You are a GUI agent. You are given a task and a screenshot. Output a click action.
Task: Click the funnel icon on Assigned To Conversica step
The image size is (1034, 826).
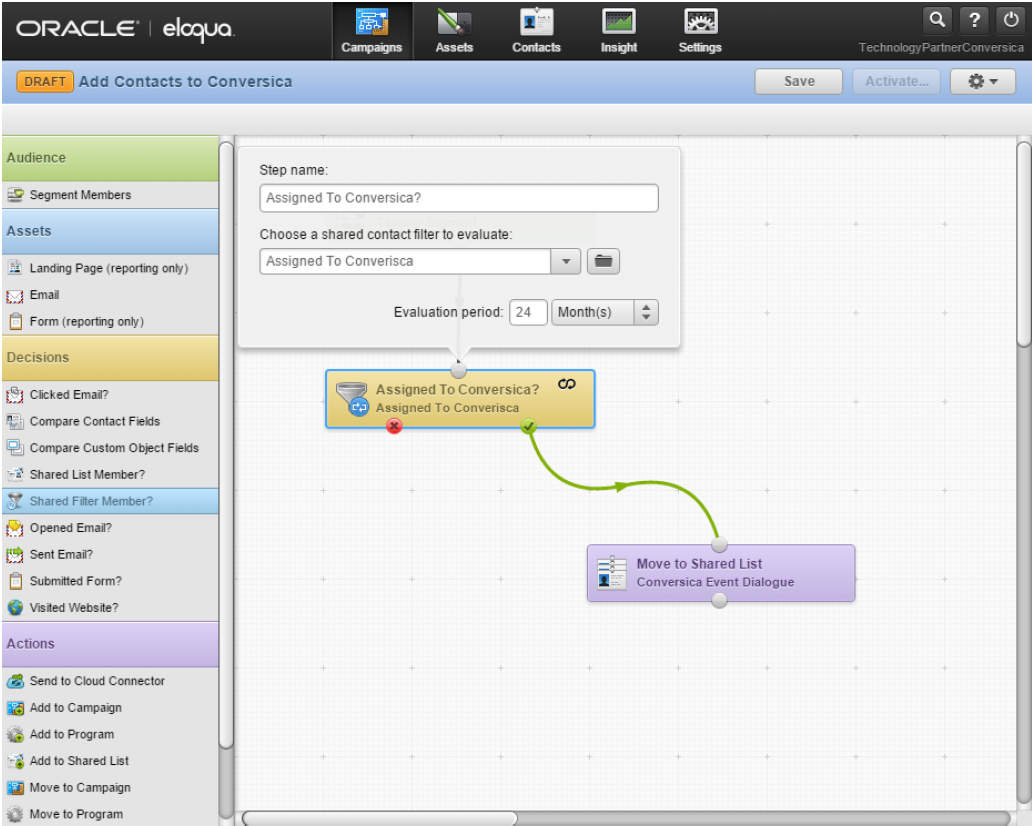[x=352, y=398]
